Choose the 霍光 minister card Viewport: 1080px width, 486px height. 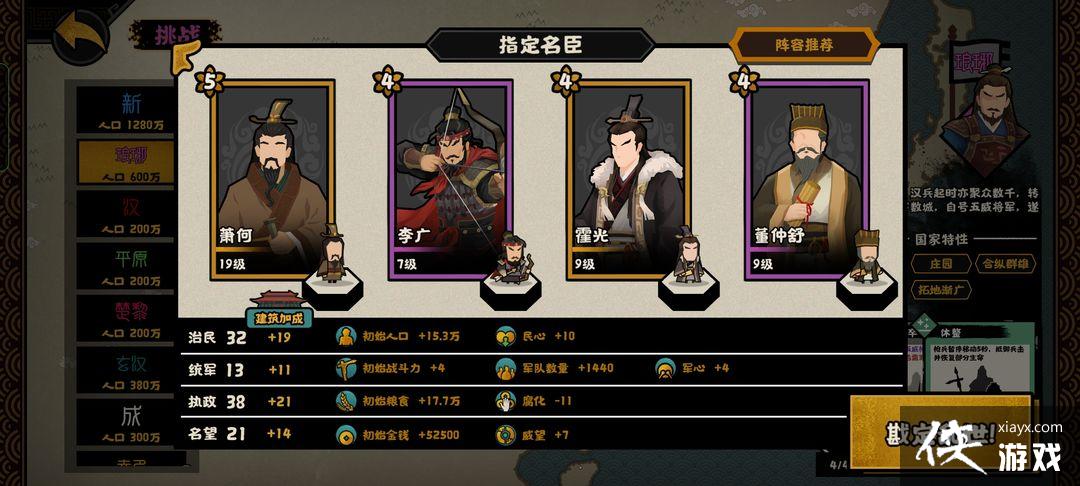point(628,180)
